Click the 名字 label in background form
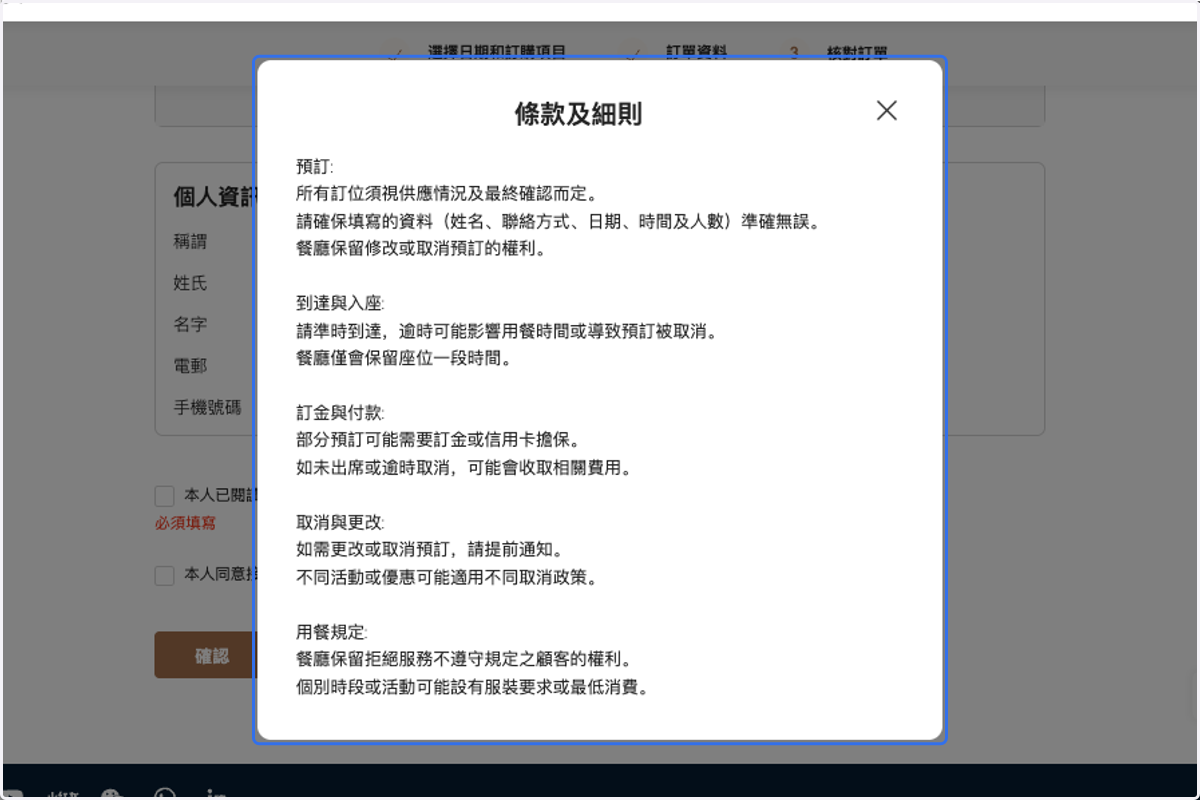 click(x=190, y=325)
